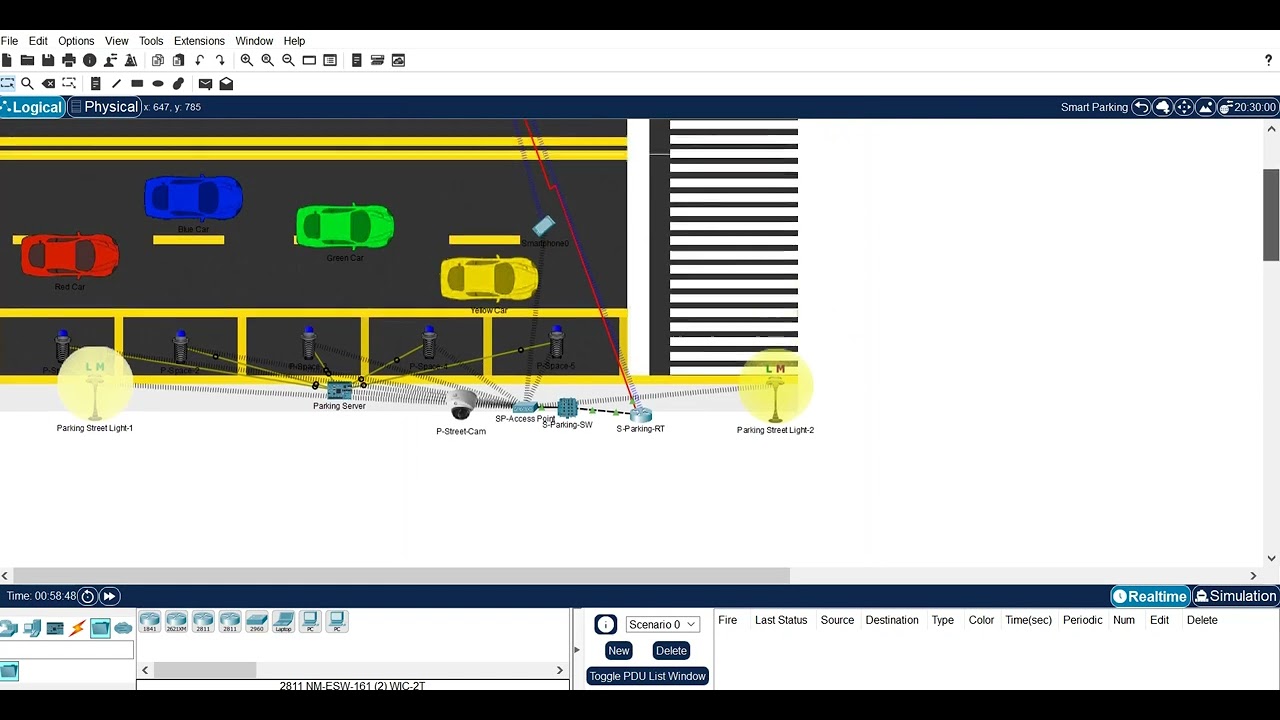Select the Freeform drawing tool
Screen dimensions: 1280x720
(x=178, y=84)
